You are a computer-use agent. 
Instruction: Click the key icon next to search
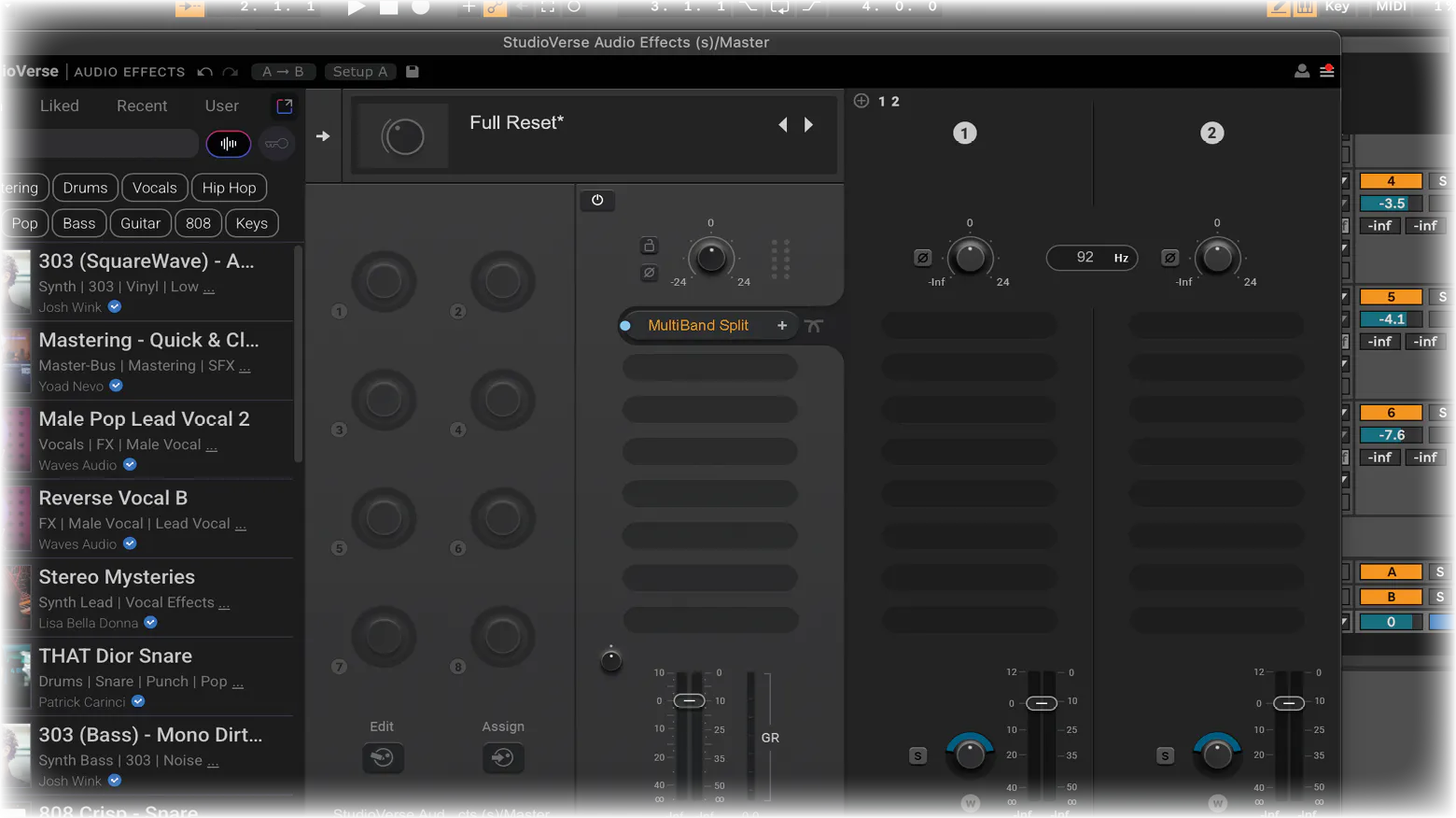click(276, 144)
